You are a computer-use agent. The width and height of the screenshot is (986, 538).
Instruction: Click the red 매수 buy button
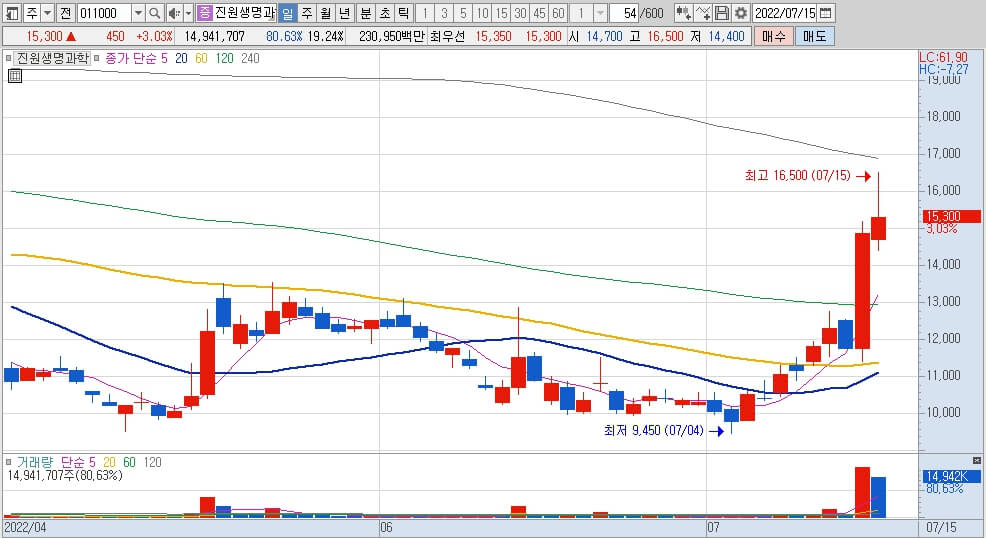[x=773, y=36]
